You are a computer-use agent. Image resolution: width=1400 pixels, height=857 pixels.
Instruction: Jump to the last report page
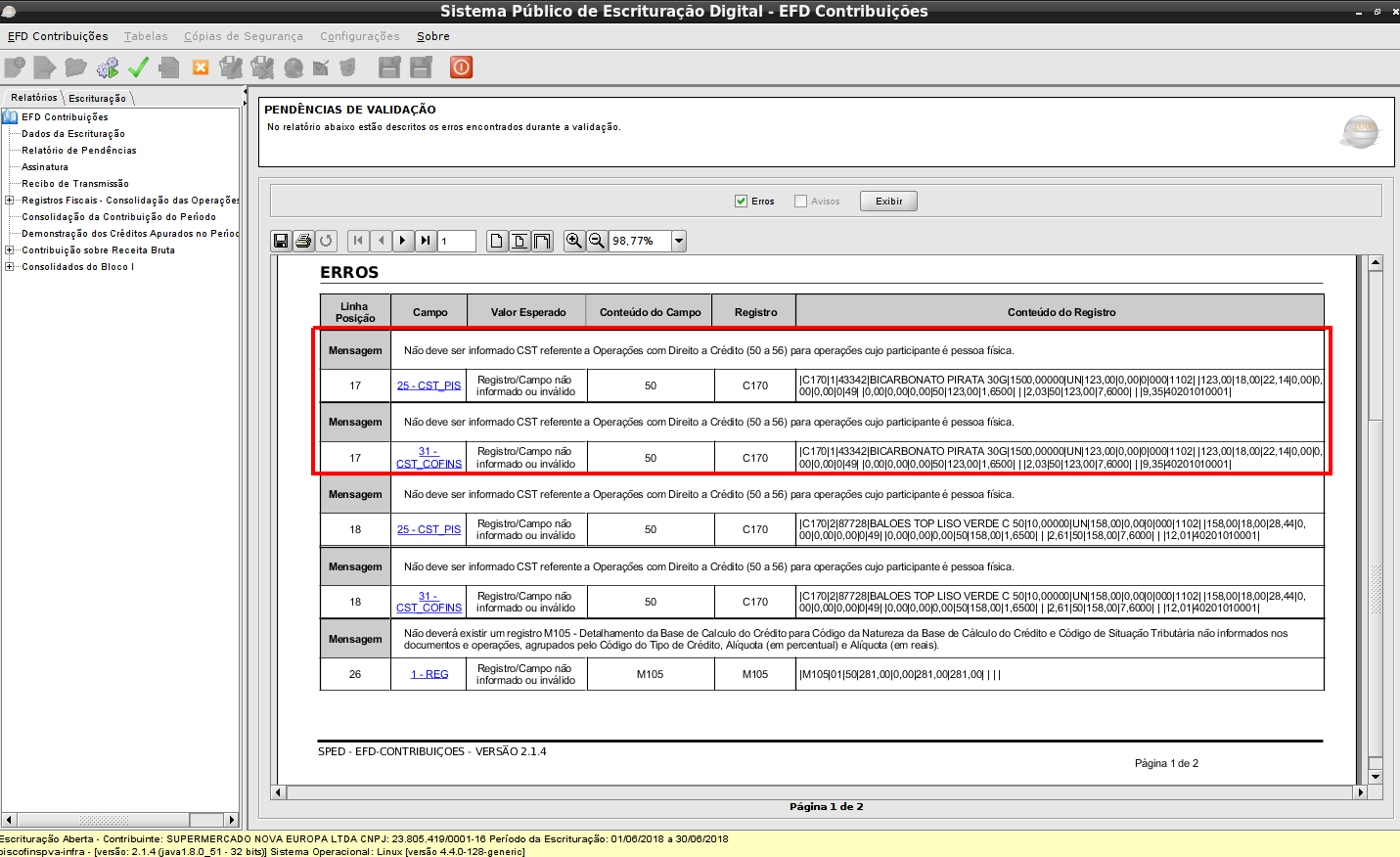[426, 241]
